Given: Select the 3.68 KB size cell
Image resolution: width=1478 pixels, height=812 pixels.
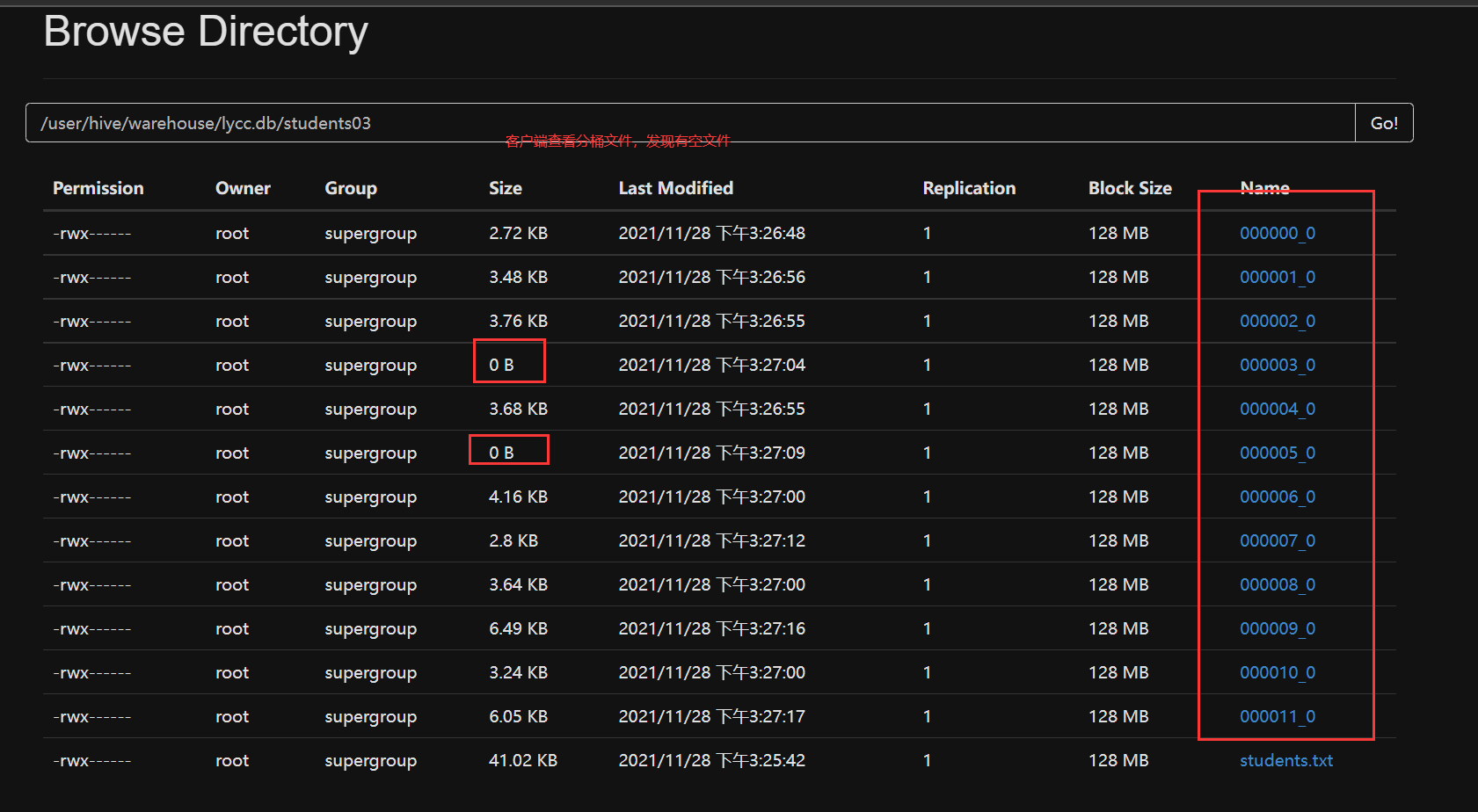Looking at the screenshot, I should coord(518,409).
